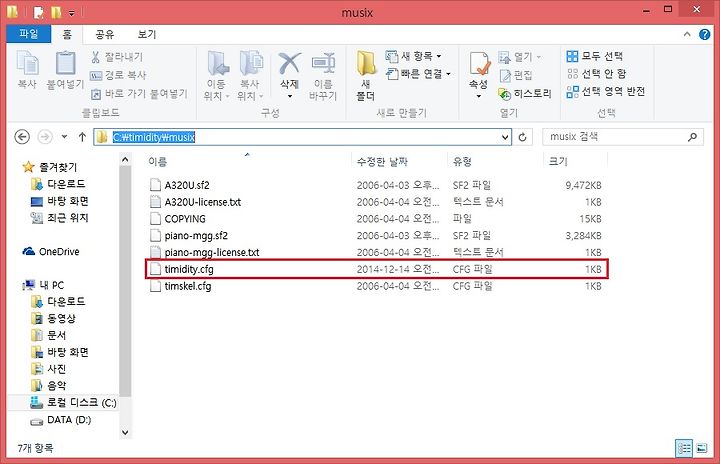The width and height of the screenshot is (720, 464).
Task: Collapse the ribbon with the chevron
Action: click(x=687, y=34)
